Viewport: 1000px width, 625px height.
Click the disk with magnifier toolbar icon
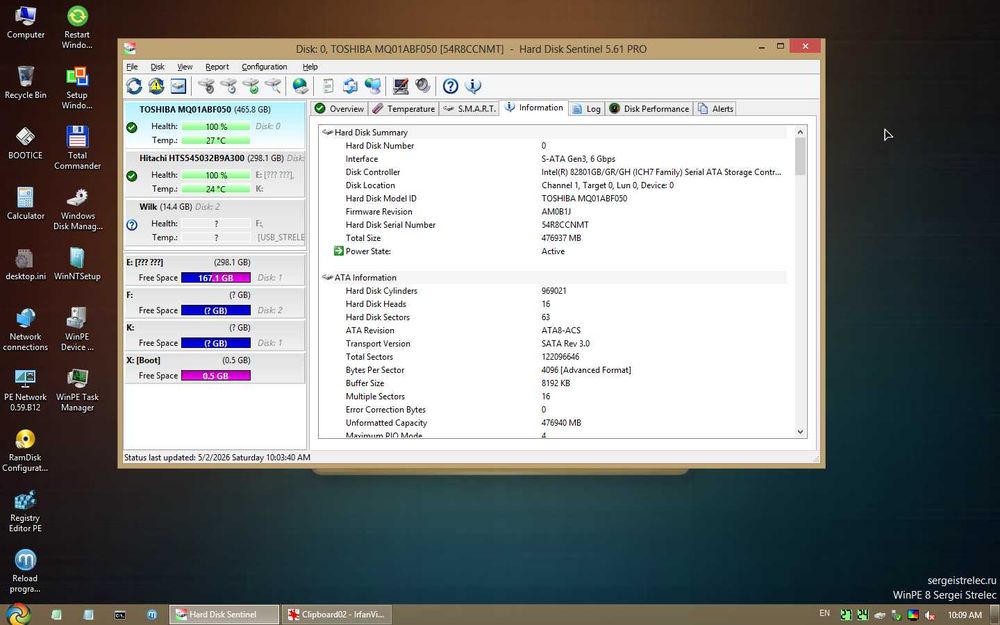pos(273,86)
